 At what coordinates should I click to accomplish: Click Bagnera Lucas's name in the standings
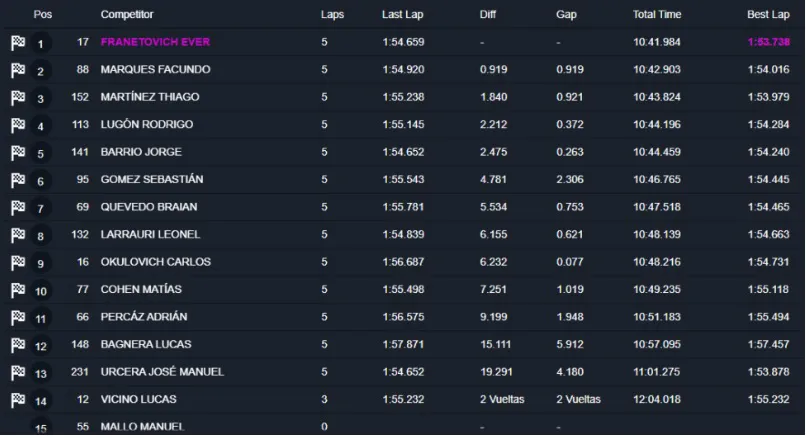144,345
